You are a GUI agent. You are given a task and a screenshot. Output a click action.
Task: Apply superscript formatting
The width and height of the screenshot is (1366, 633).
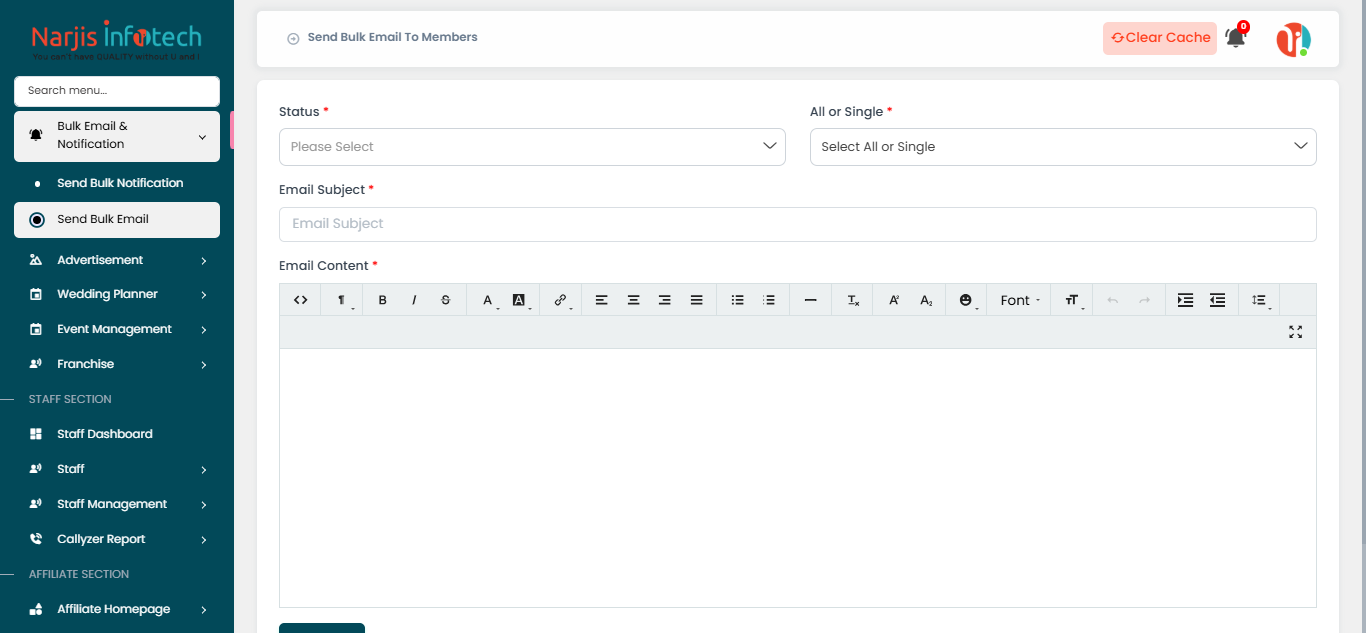click(895, 300)
